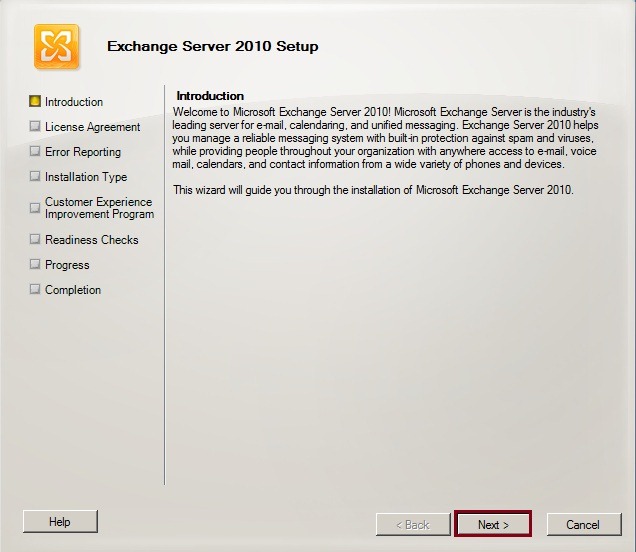Click the square marker beside Completion
This screenshot has width=636, height=552.
(35, 289)
